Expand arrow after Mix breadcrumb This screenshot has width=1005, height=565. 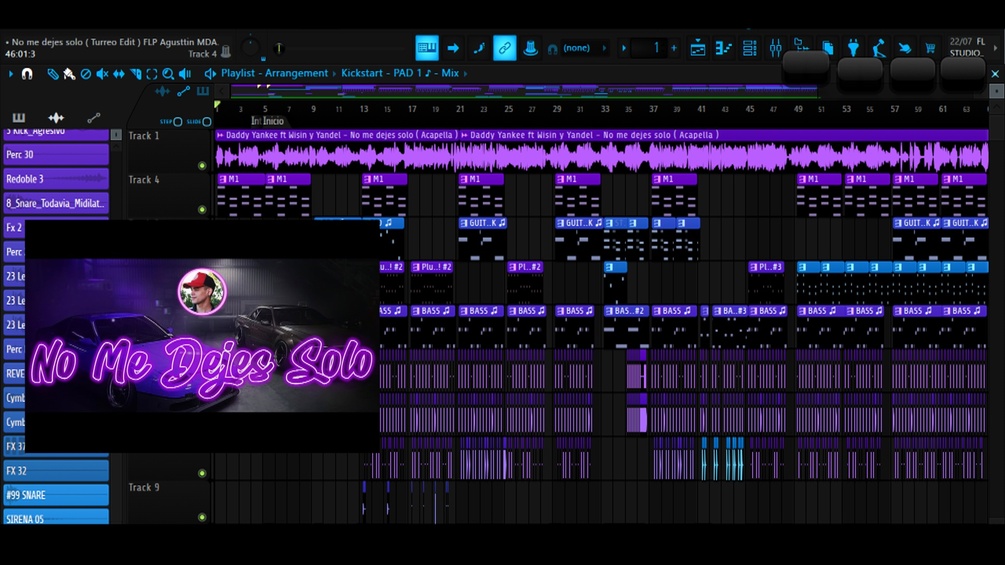point(465,74)
